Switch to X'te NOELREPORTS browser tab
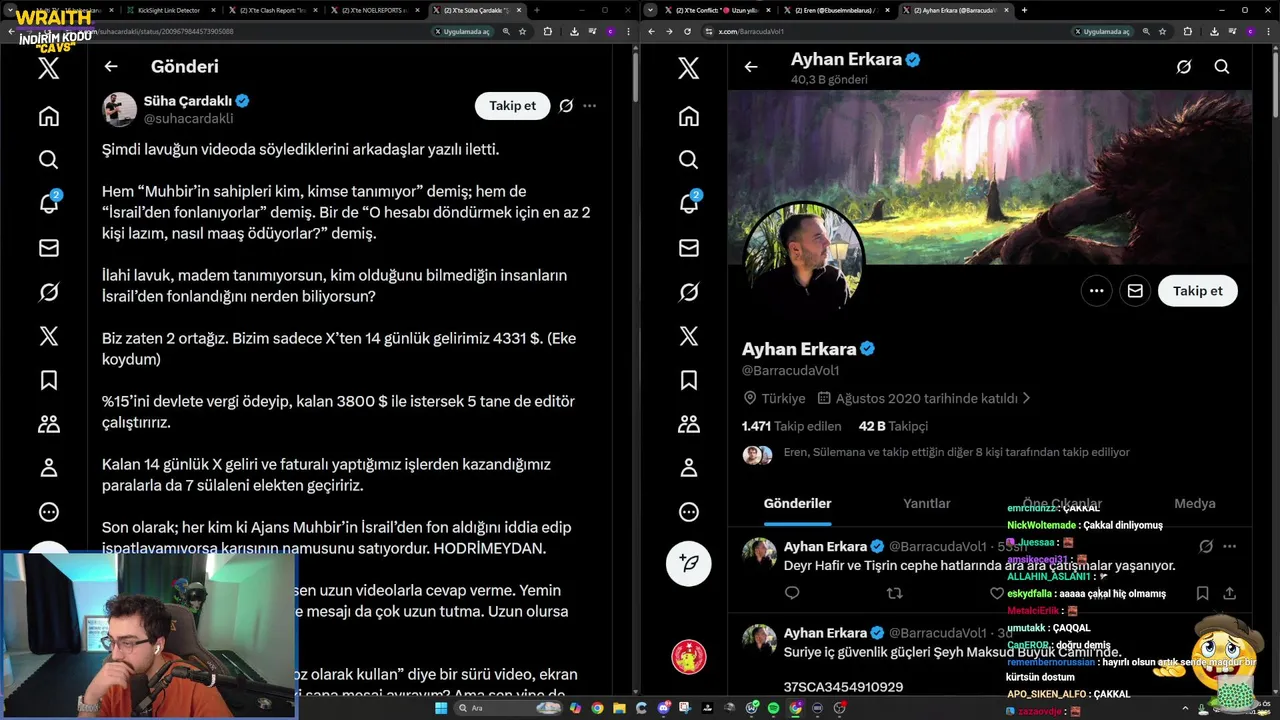The image size is (1280, 720). click(x=378, y=10)
